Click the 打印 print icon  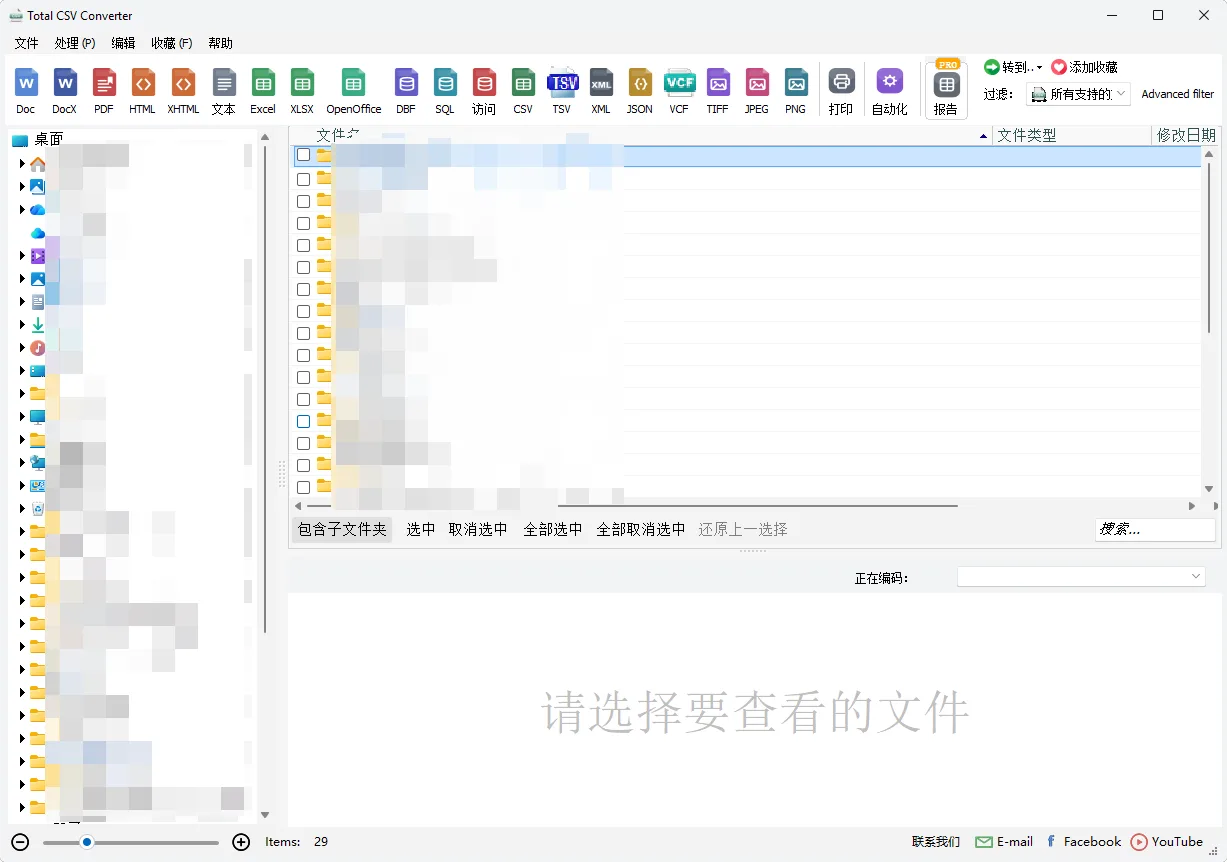(x=841, y=91)
